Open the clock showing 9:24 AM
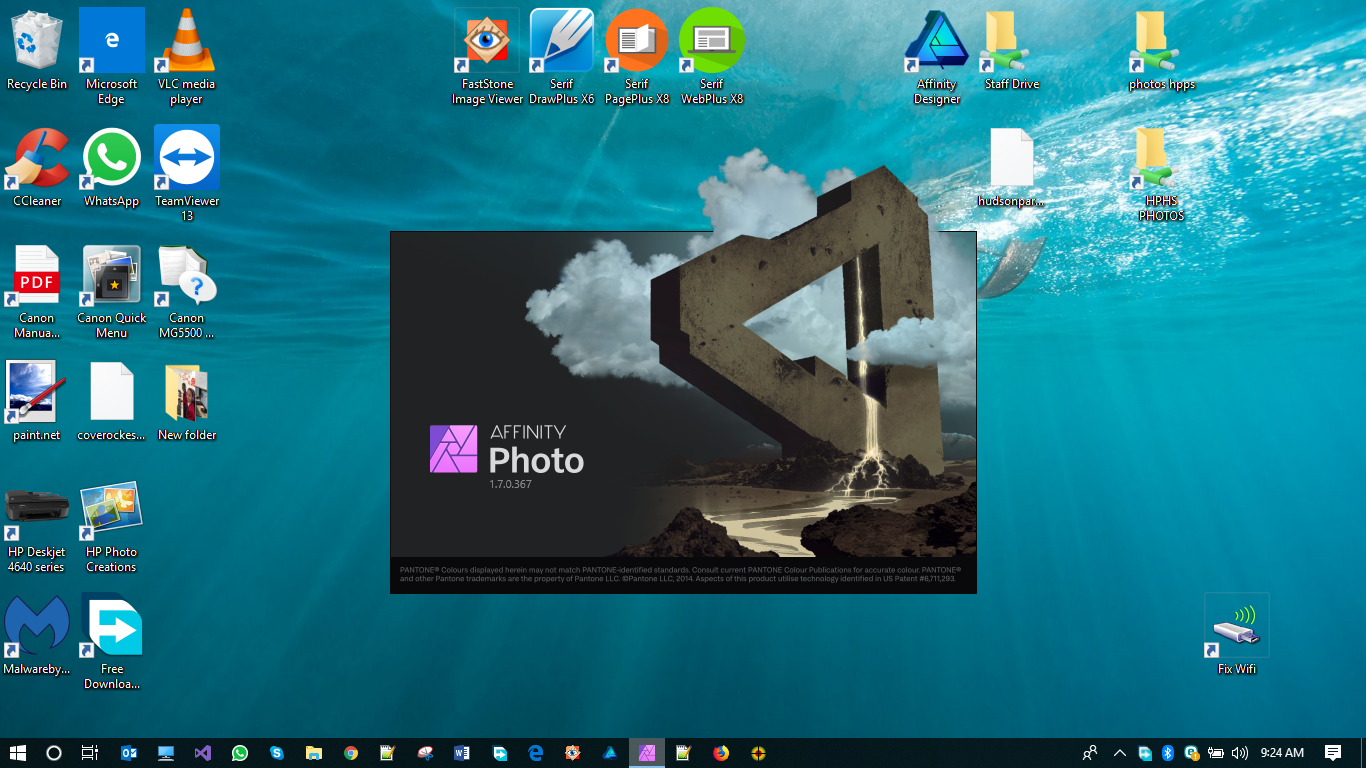This screenshot has height=768, width=1366. point(1282,753)
